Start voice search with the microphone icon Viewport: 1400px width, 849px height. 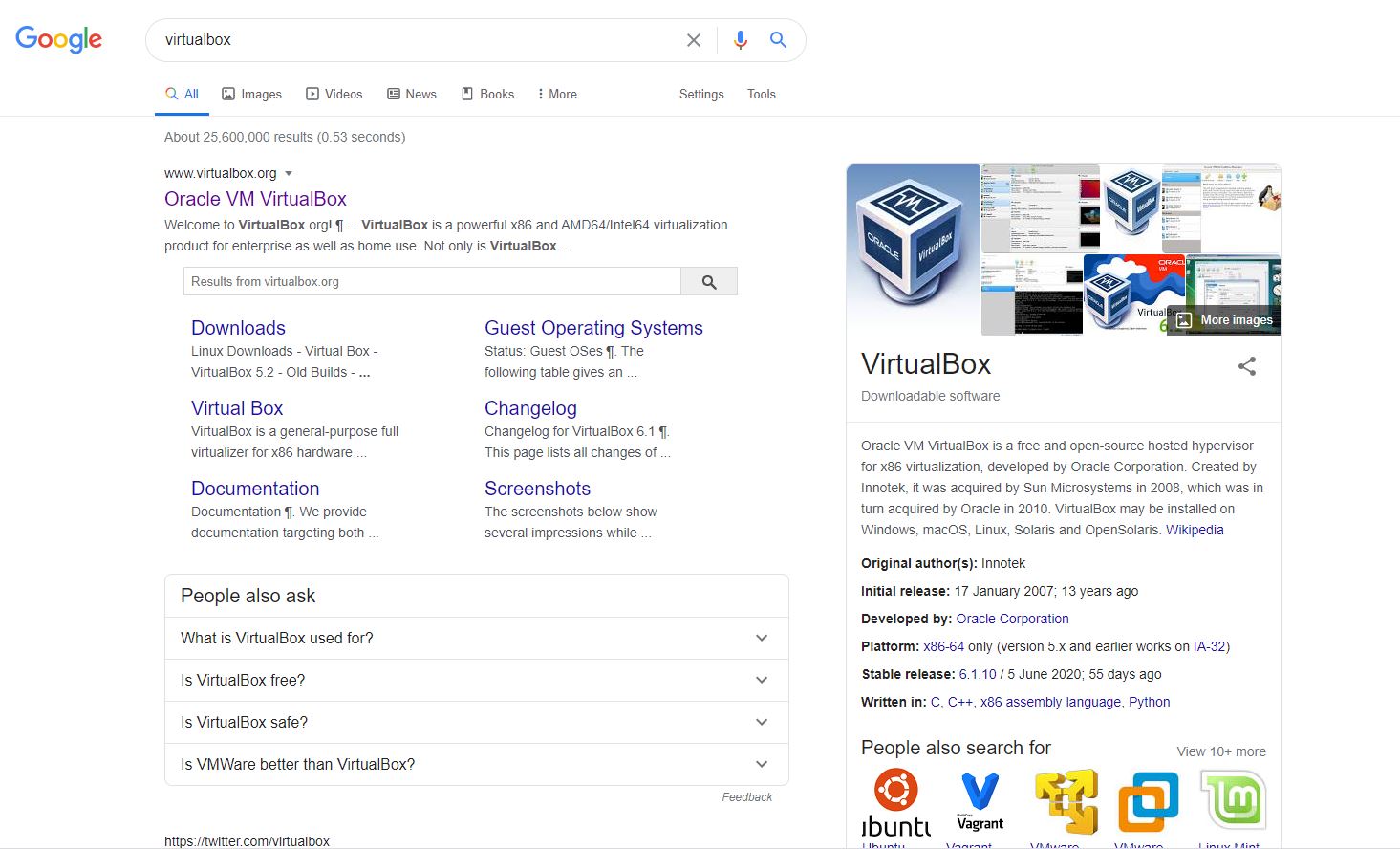[740, 40]
